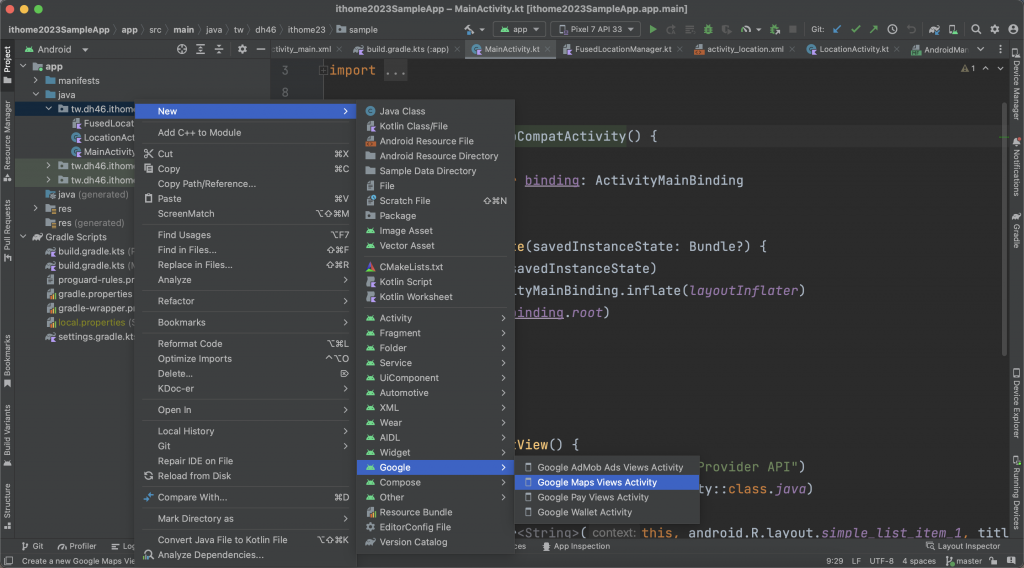Click Find in Files context menu item
The height and width of the screenshot is (568, 1024).
[x=246, y=250]
